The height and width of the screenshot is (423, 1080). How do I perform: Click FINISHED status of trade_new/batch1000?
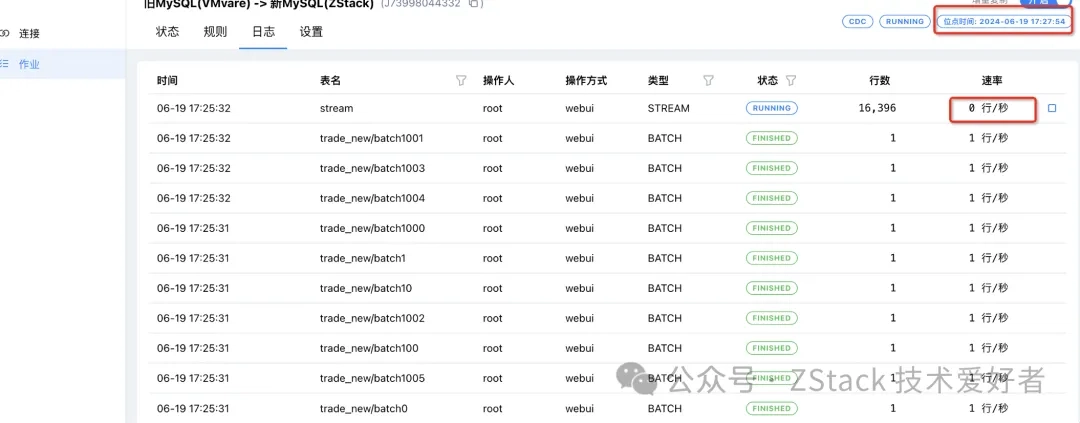point(771,228)
